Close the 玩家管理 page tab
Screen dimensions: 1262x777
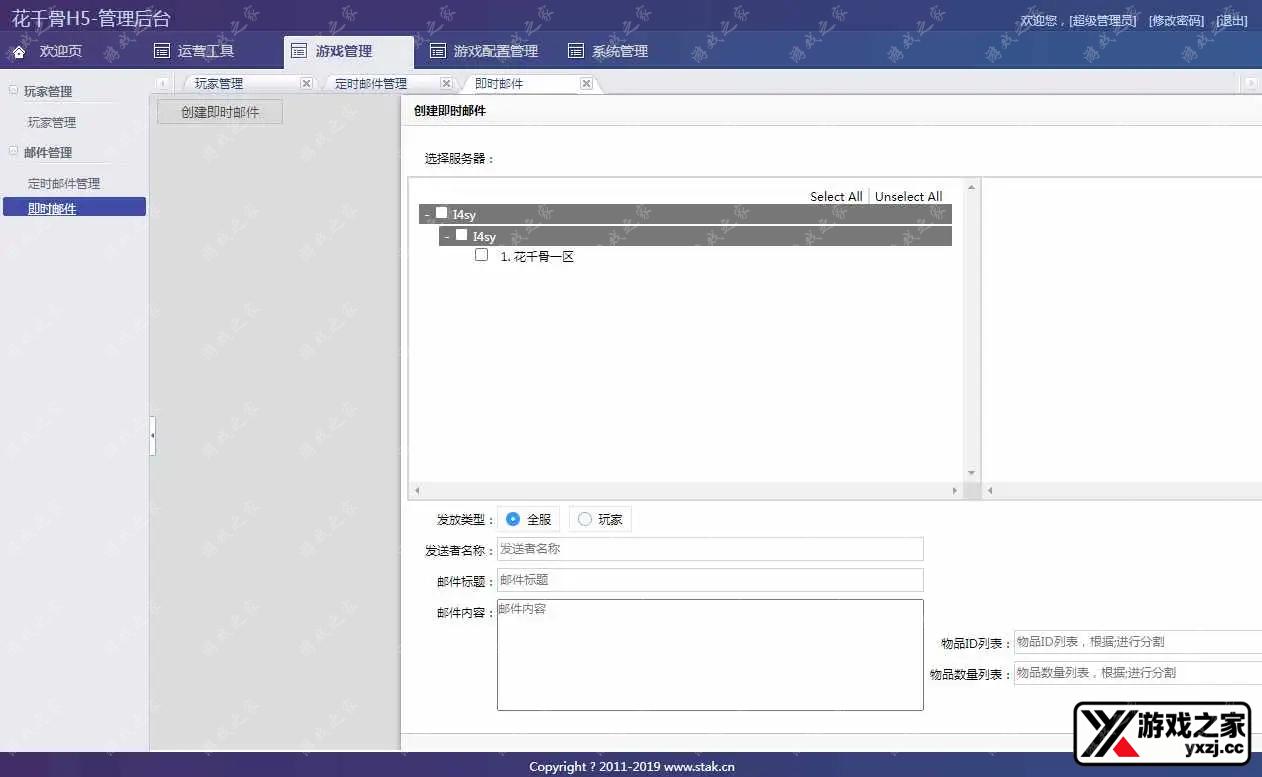tap(306, 84)
